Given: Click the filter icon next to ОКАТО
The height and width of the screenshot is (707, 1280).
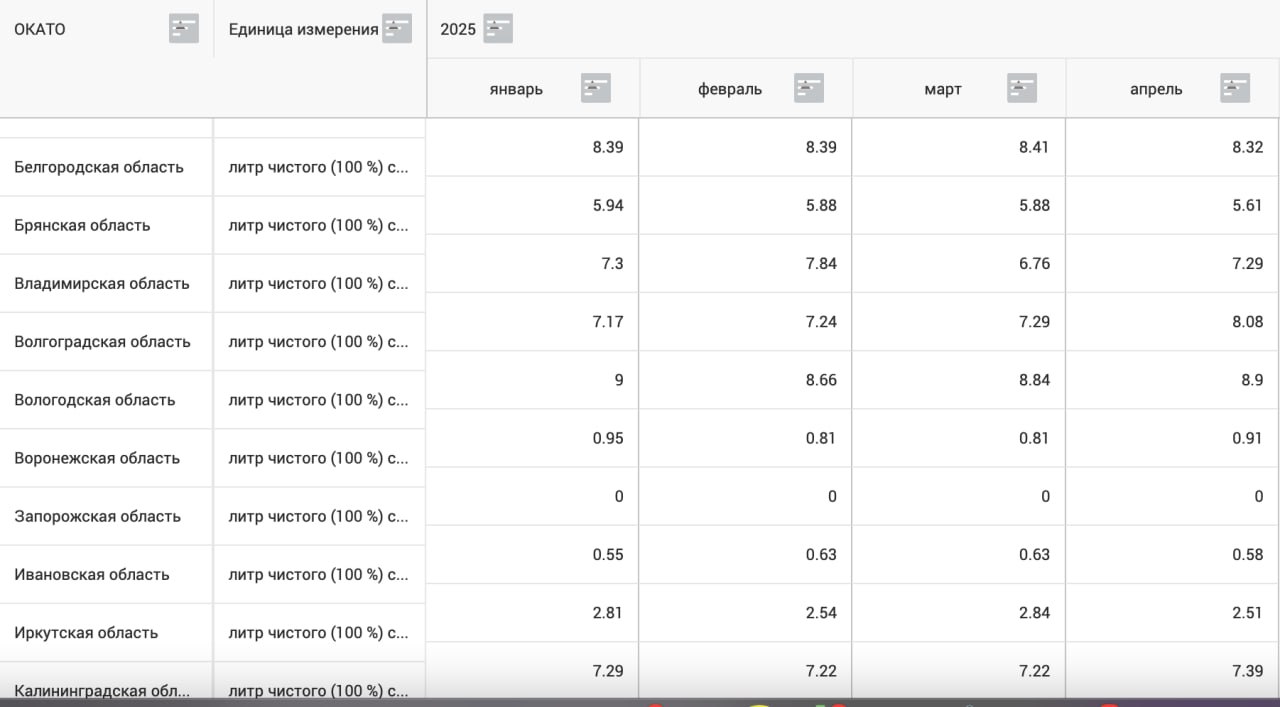Looking at the screenshot, I should pos(184,29).
